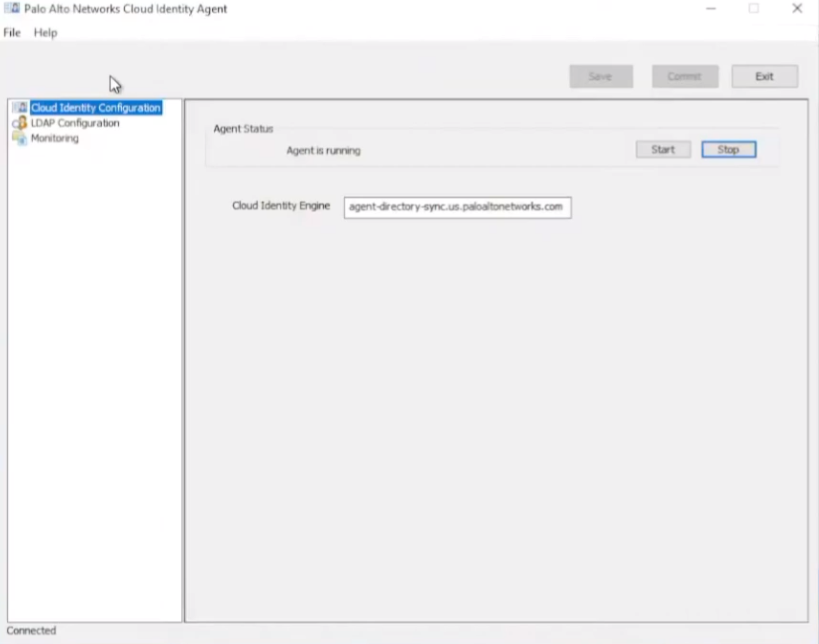819x644 pixels.
Task: Stop the agent with the Stop button
Action: (x=729, y=149)
